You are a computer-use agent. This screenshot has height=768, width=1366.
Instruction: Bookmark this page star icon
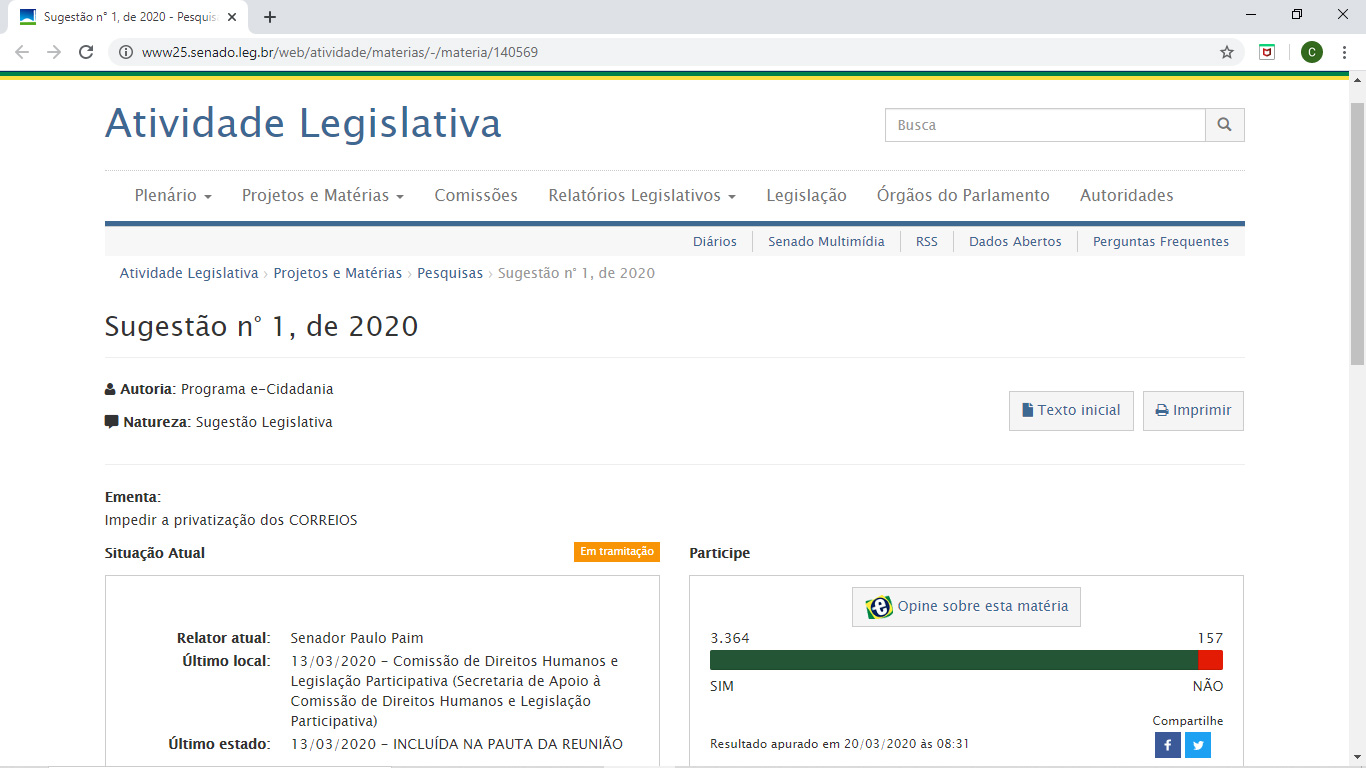[x=1227, y=52]
